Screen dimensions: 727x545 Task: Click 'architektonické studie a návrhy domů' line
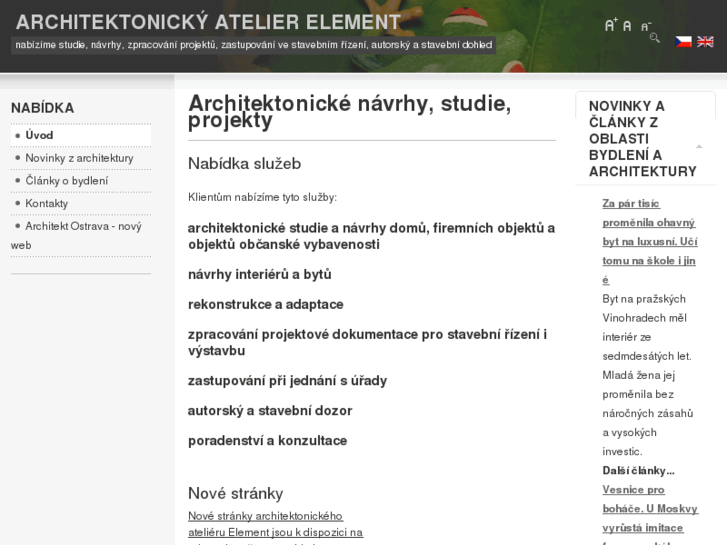[x=371, y=236]
